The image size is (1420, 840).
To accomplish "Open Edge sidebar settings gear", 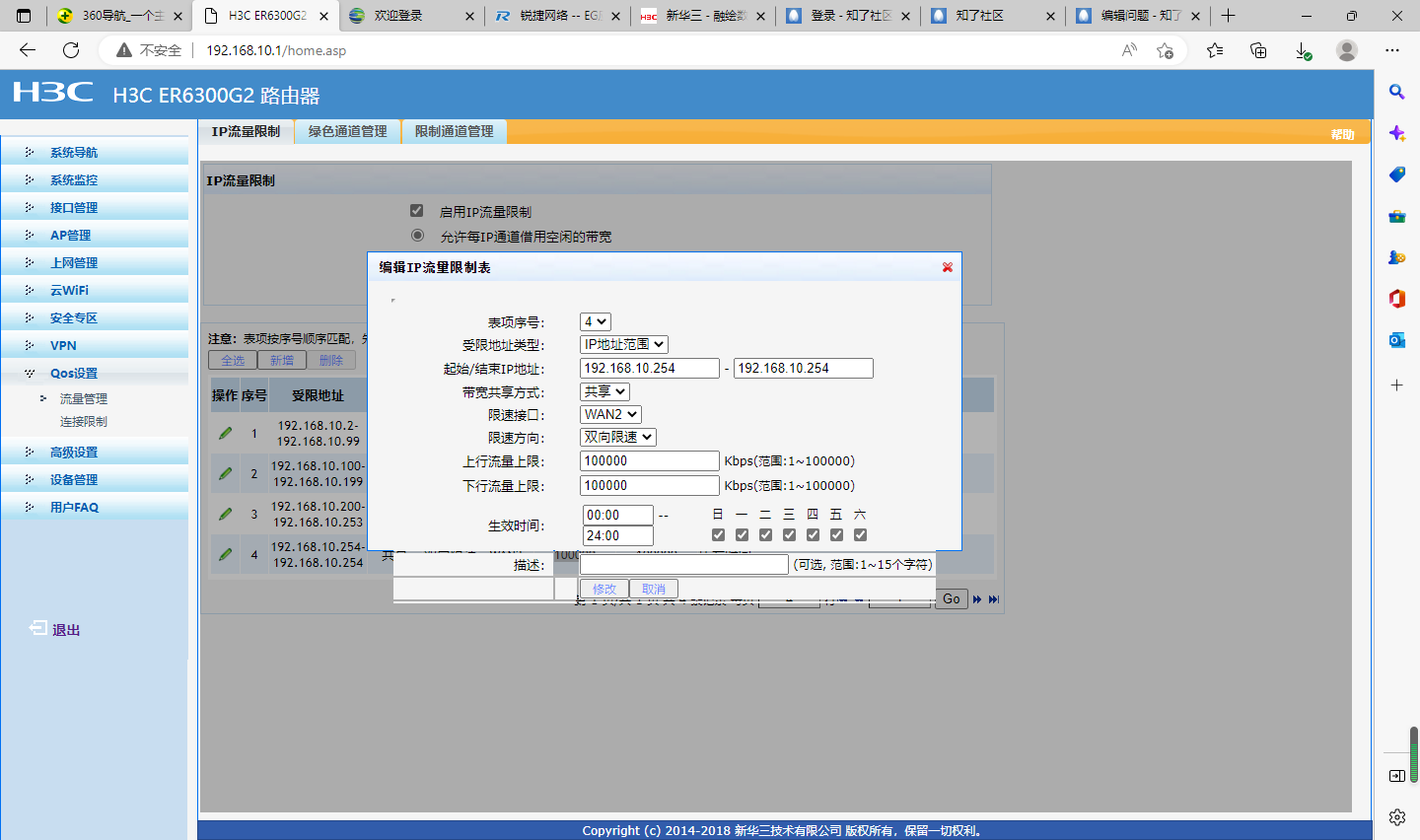I will coord(1397,817).
